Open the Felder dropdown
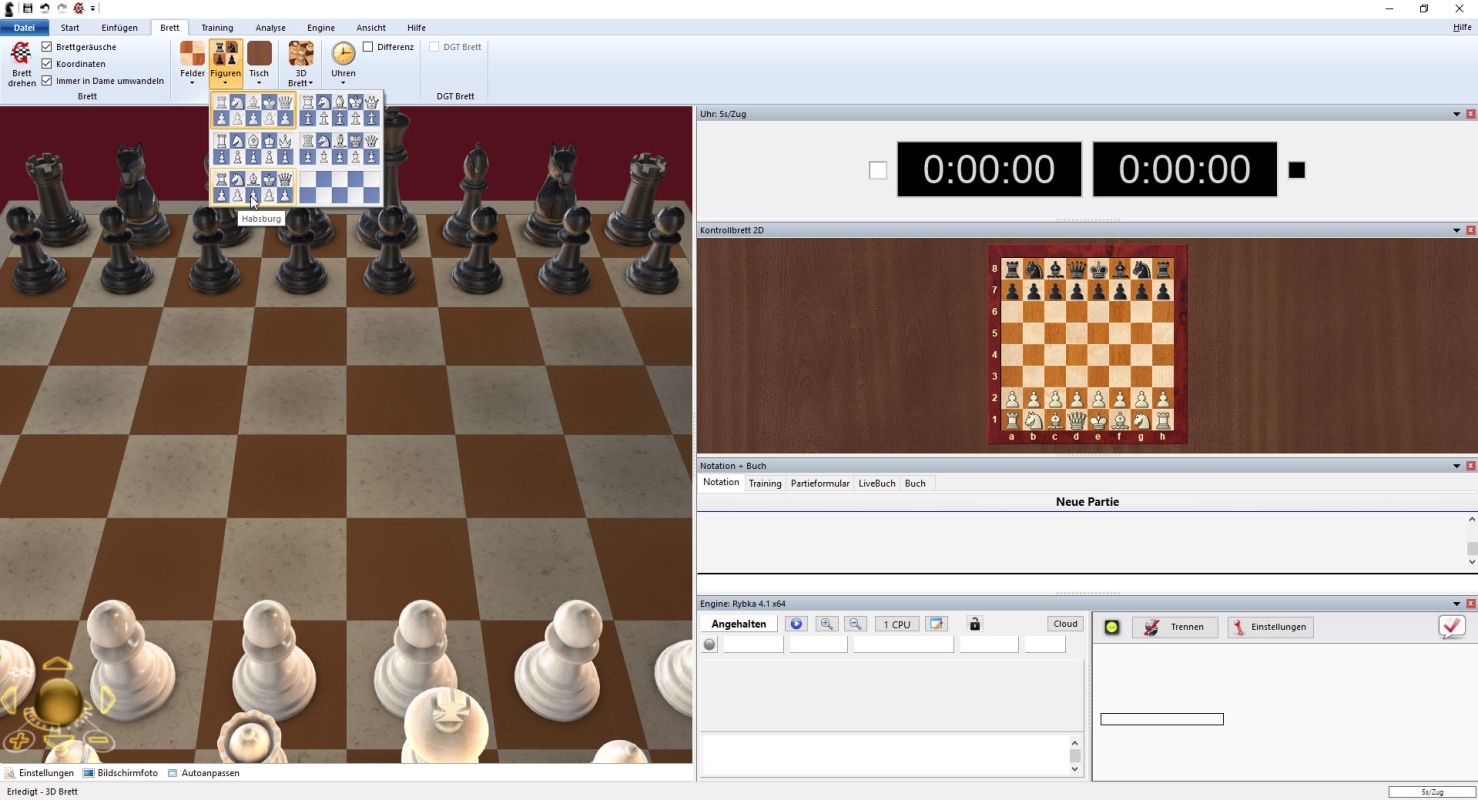This screenshot has height=800, width=1478. 192,65
